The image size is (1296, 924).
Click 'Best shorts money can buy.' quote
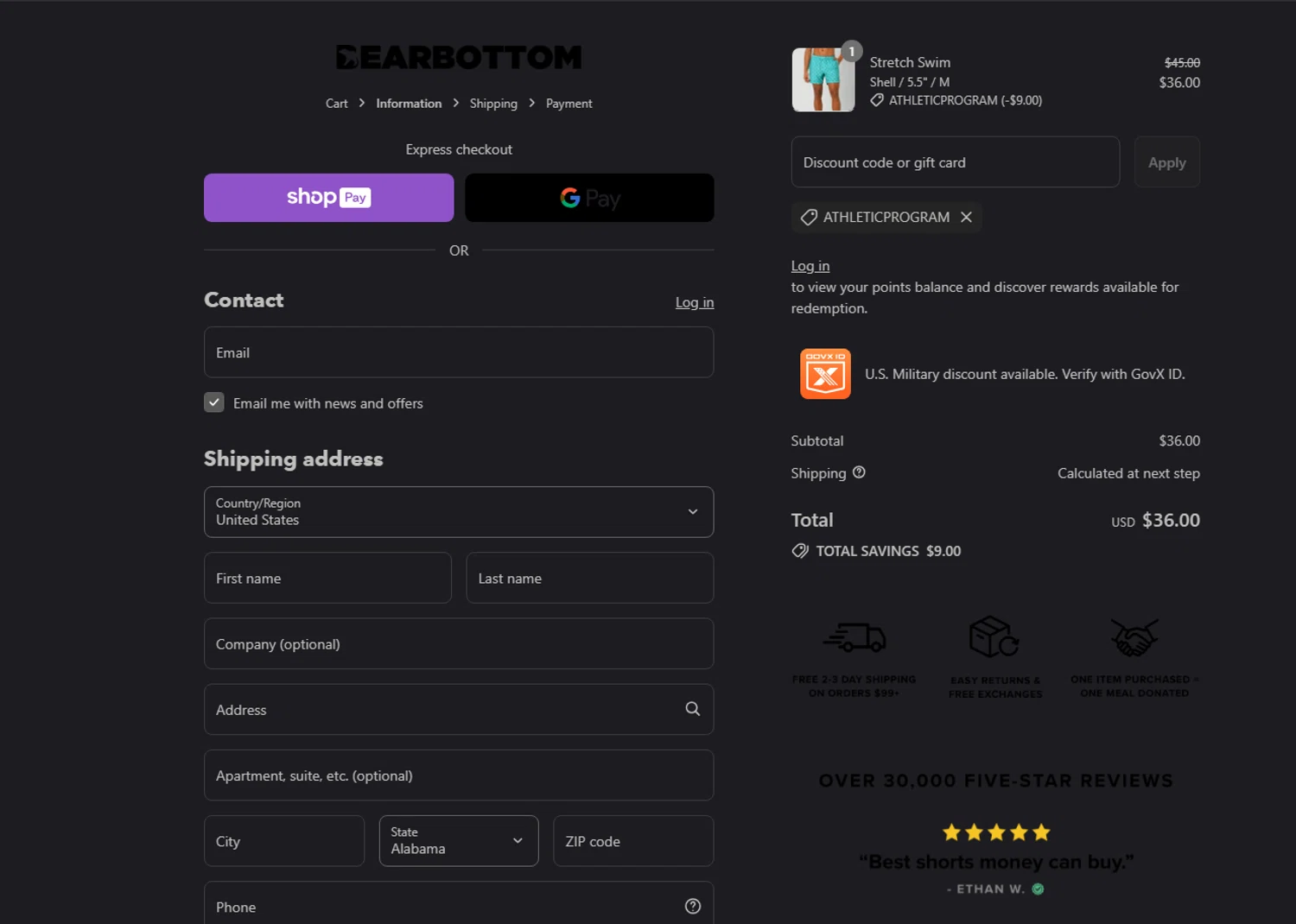996,862
